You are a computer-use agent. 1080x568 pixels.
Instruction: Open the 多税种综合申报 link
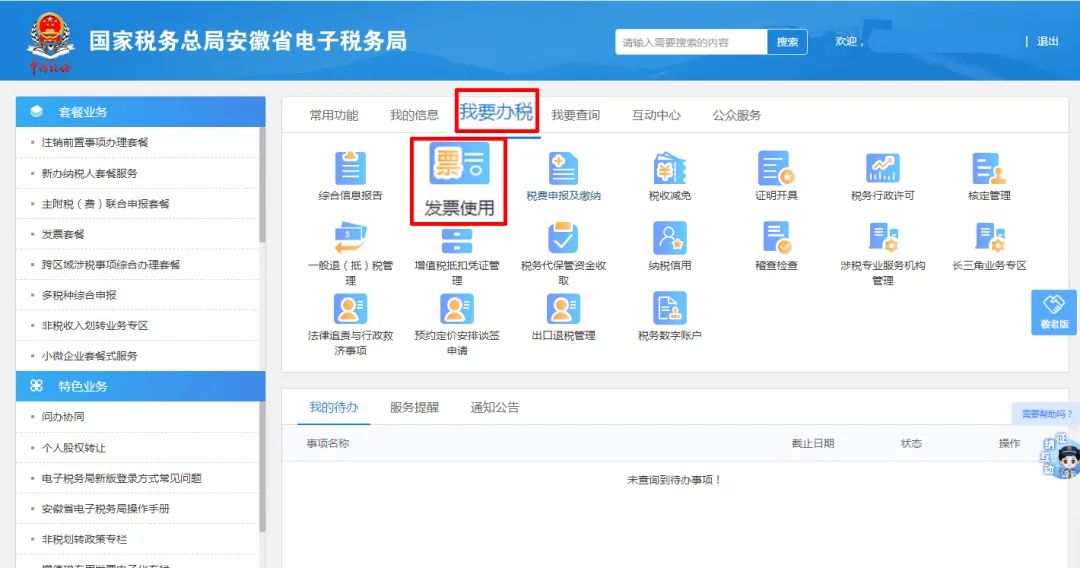[79, 295]
